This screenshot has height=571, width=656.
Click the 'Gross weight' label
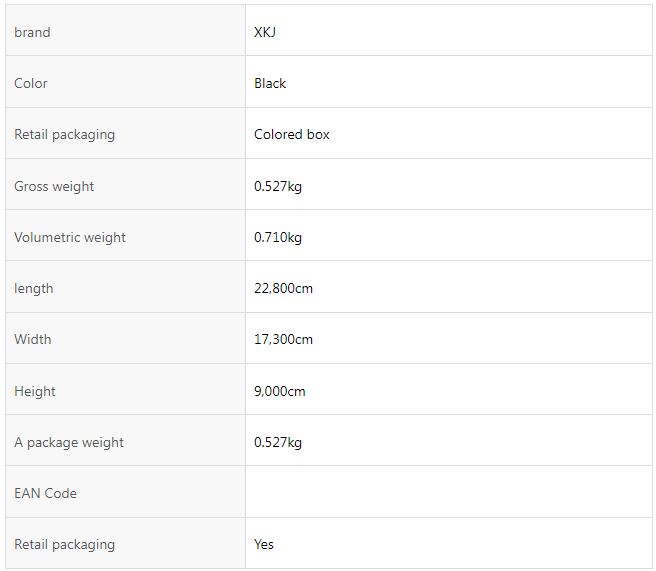click(54, 186)
